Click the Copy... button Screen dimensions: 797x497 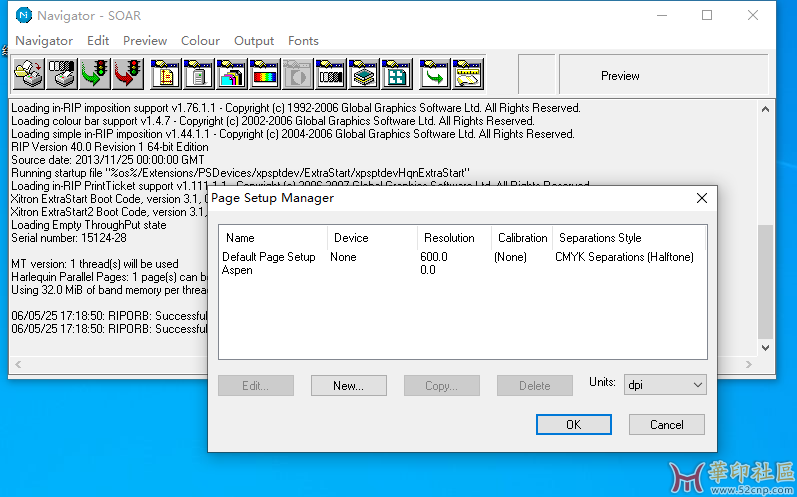click(442, 386)
